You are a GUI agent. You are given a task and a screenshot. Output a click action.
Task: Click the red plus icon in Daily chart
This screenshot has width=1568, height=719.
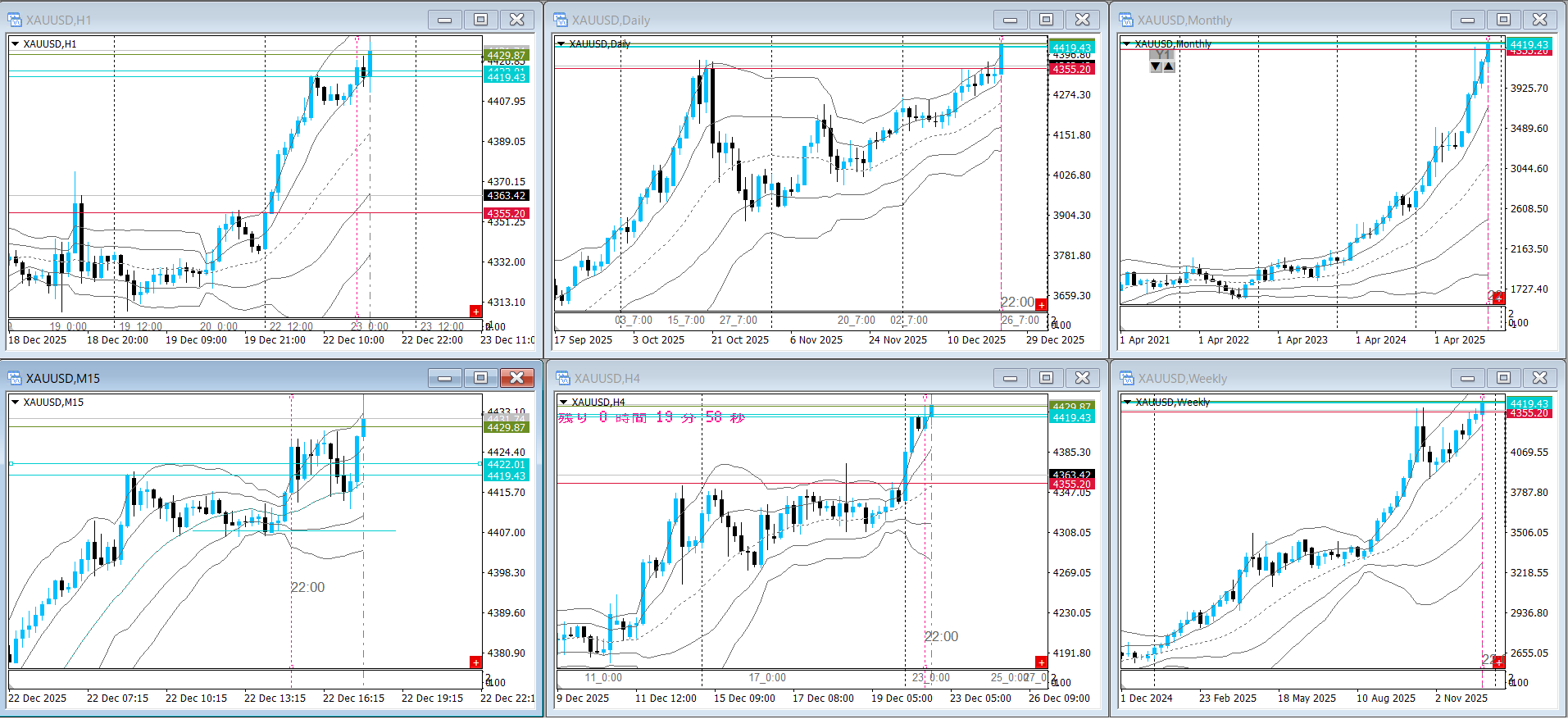tap(1041, 305)
